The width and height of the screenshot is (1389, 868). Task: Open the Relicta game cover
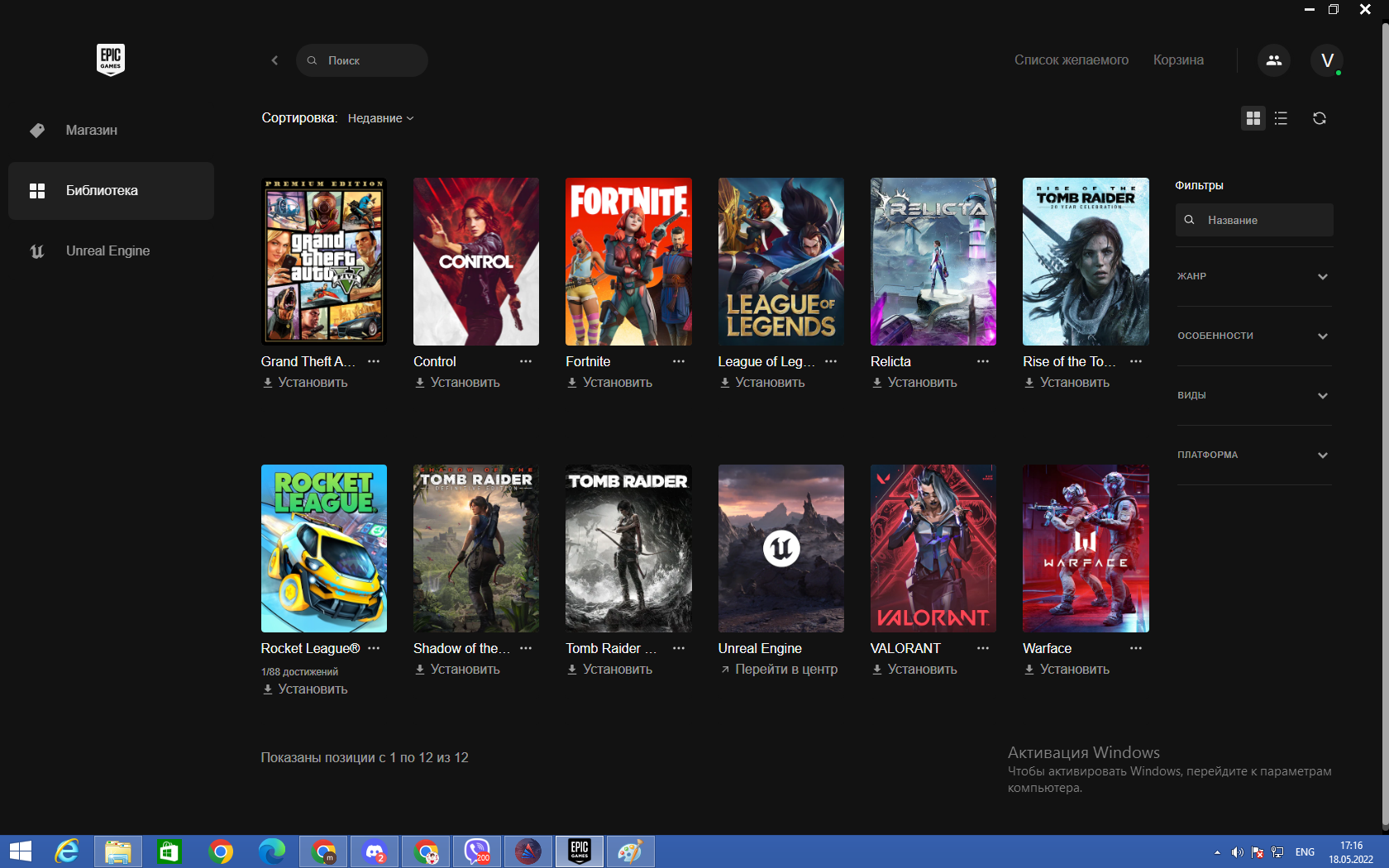click(933, 261)
